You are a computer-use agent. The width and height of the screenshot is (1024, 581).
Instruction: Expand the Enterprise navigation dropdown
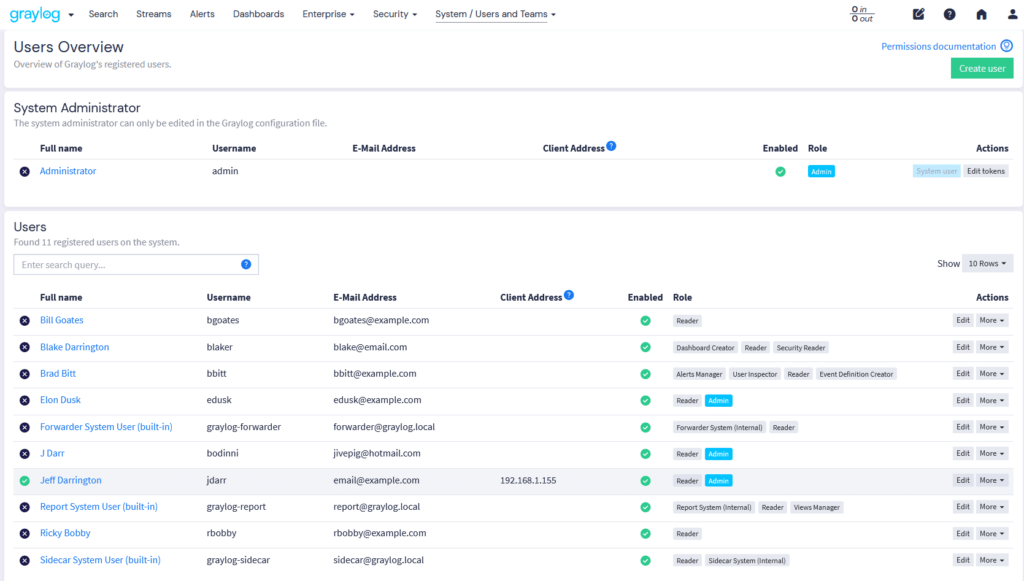330,14
